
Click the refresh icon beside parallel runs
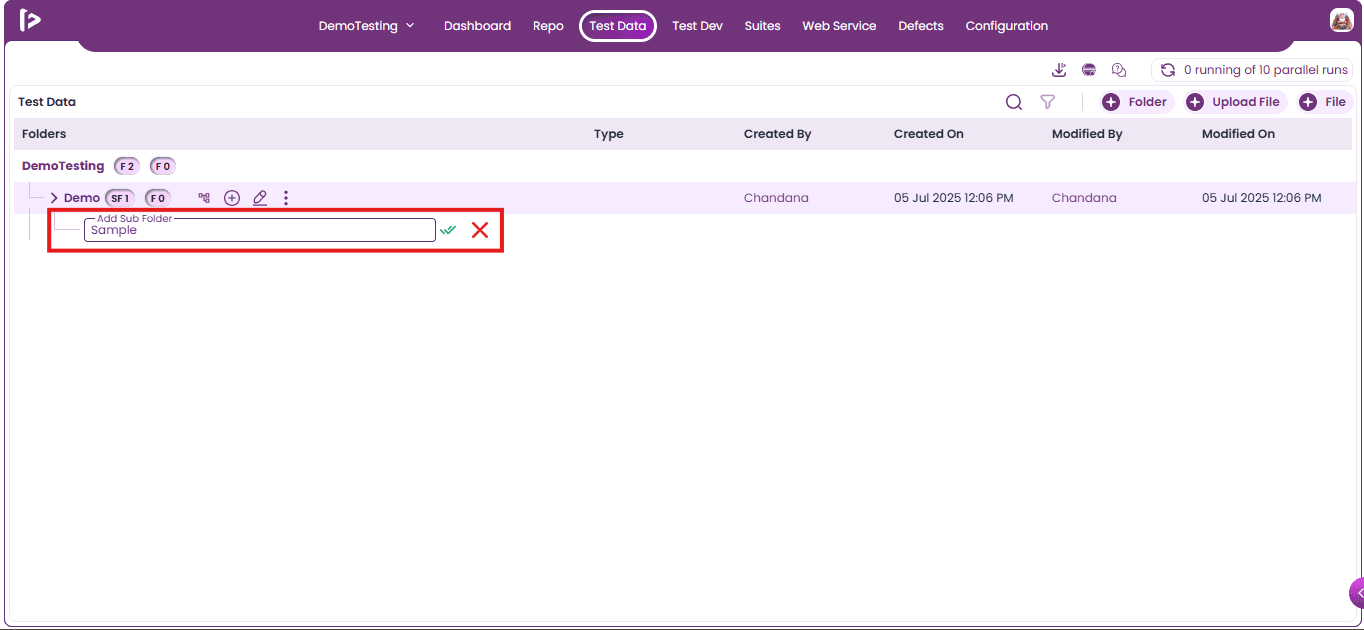coord(1167,70)
